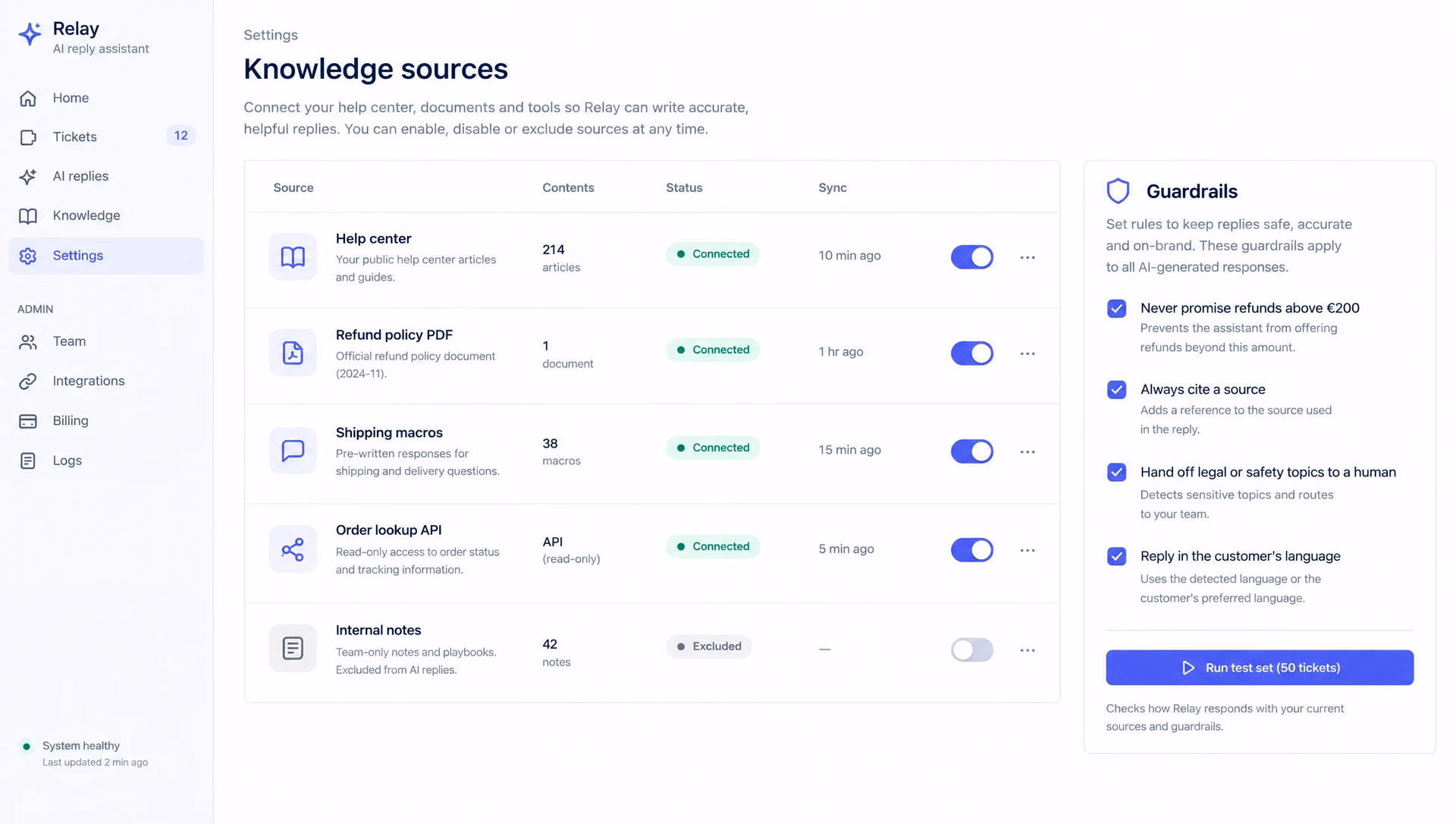The width and height of the screenshot is (1456, 824).
Task: Uncheck Reply in the customer's language
Action: tap(1116, 557)
